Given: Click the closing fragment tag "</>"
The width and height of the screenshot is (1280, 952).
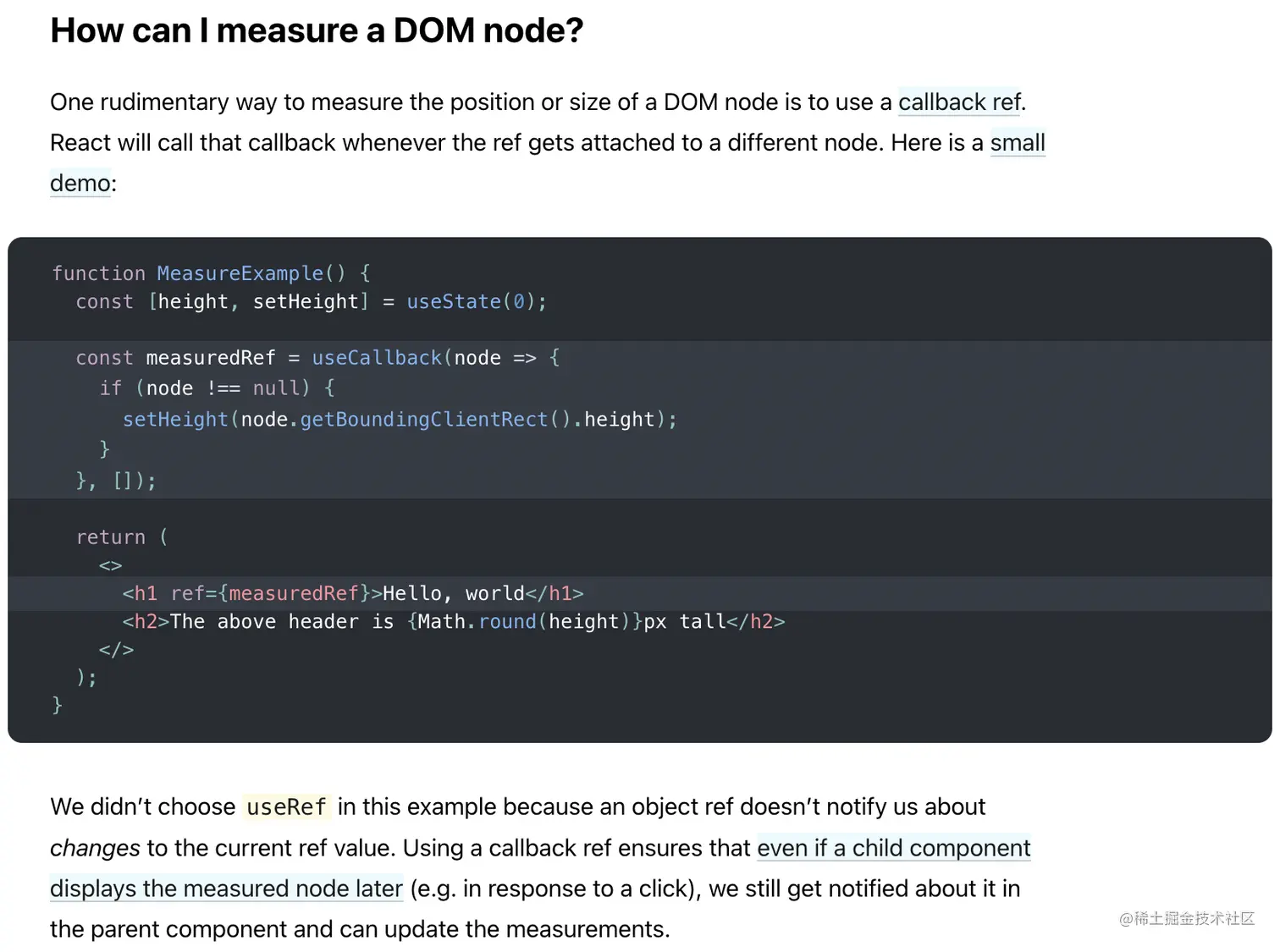Looking at the screenshot, I should 116,650.
